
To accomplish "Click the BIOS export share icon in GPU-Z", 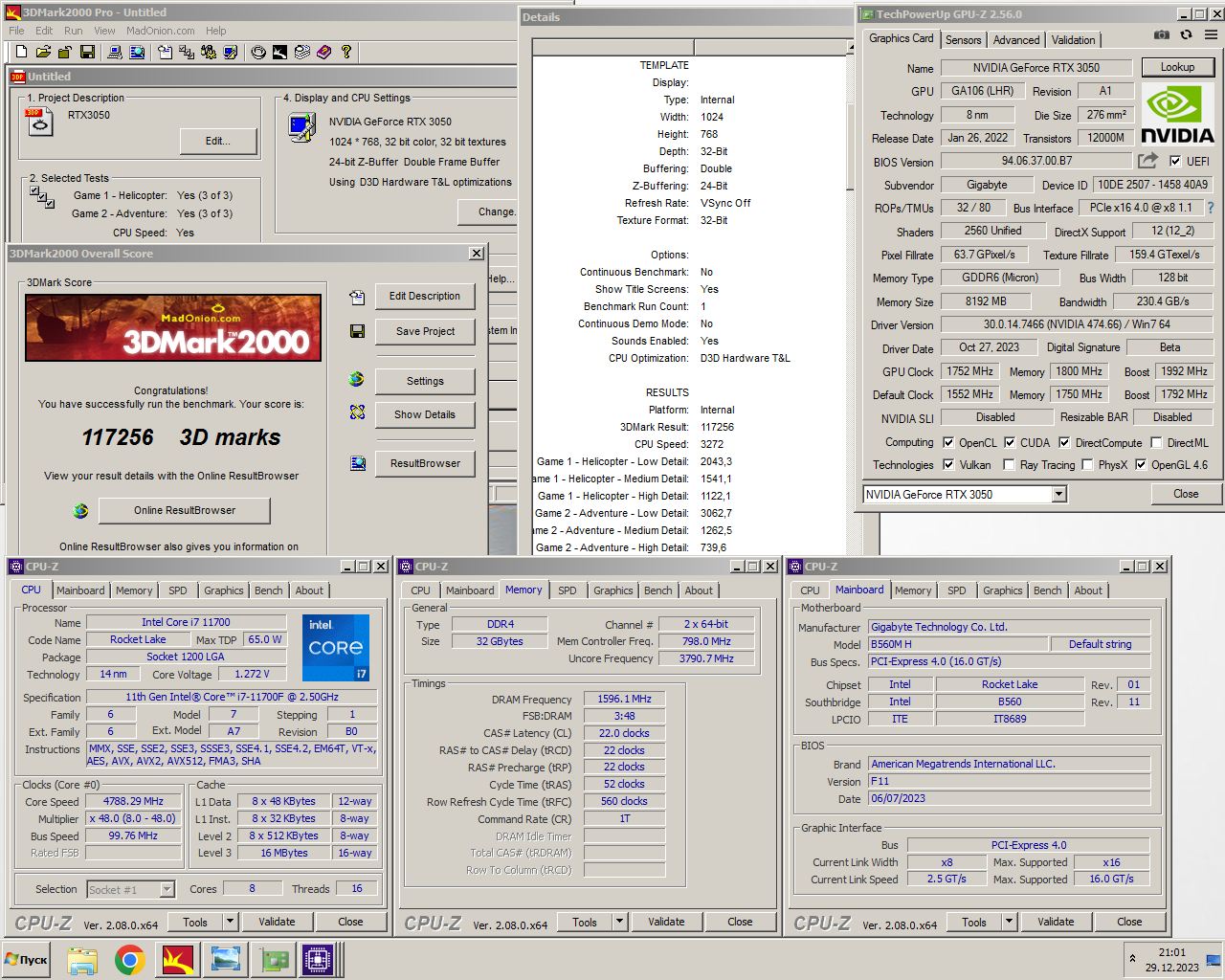I will coord(1147,161).
